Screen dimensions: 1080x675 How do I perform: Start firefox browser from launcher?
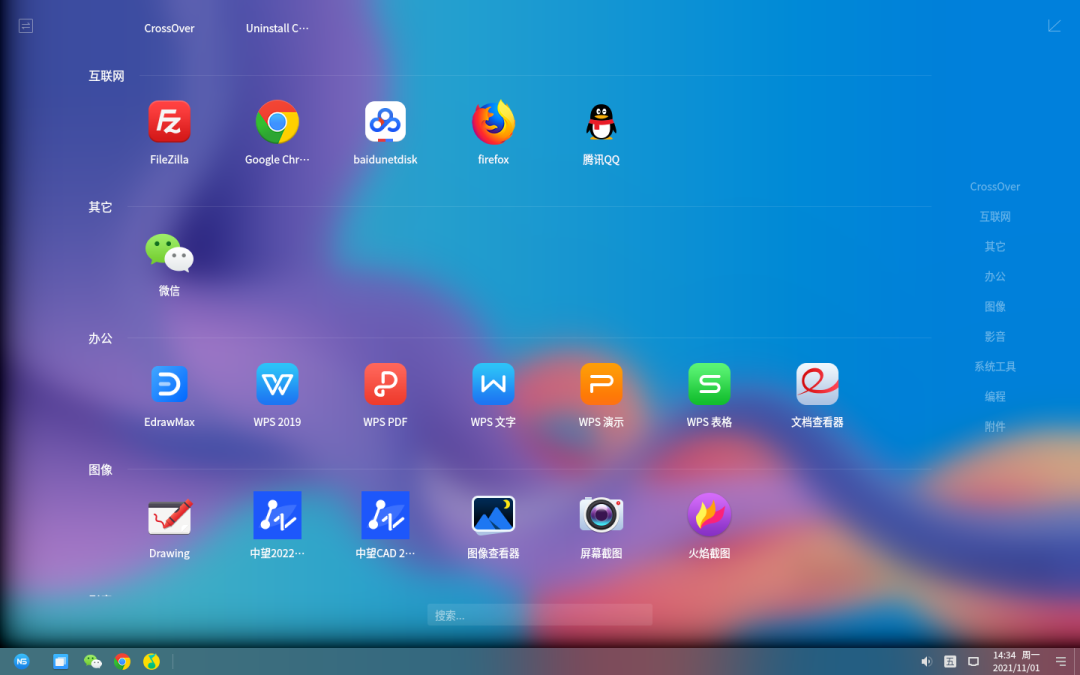coord(493,122)
